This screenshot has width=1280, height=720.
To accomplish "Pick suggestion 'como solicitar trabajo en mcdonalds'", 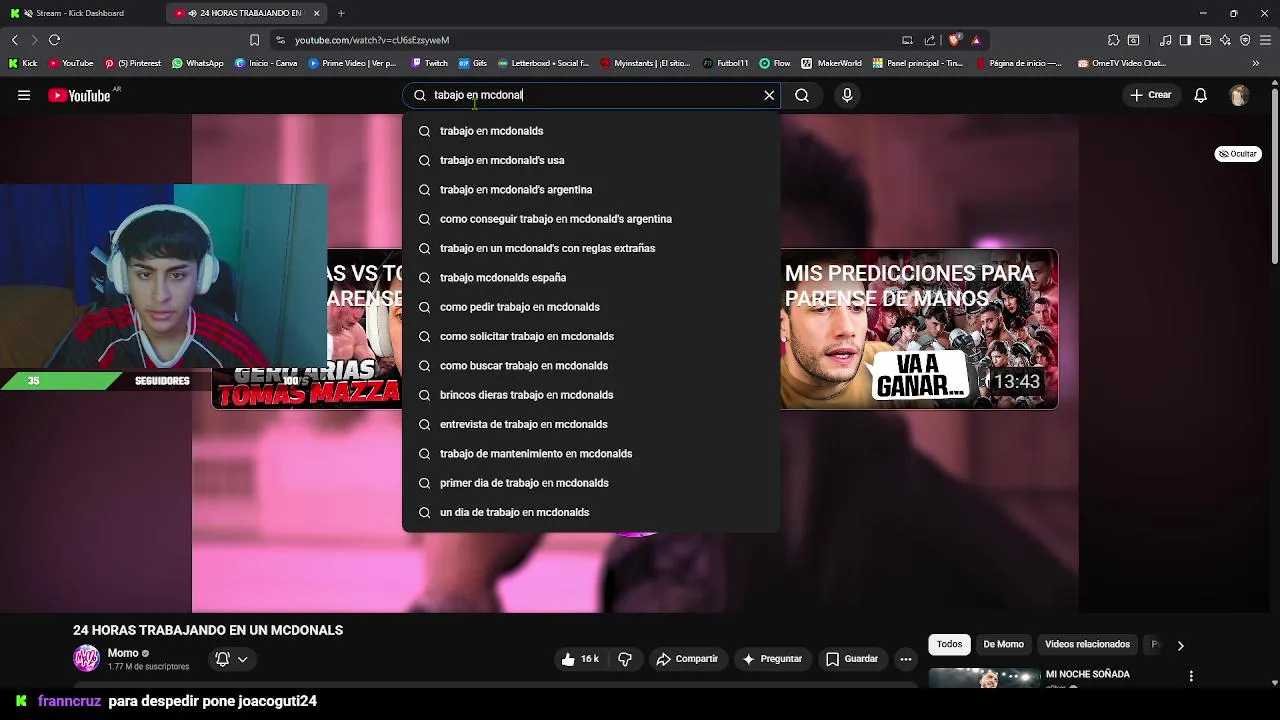I will [591, 336].
